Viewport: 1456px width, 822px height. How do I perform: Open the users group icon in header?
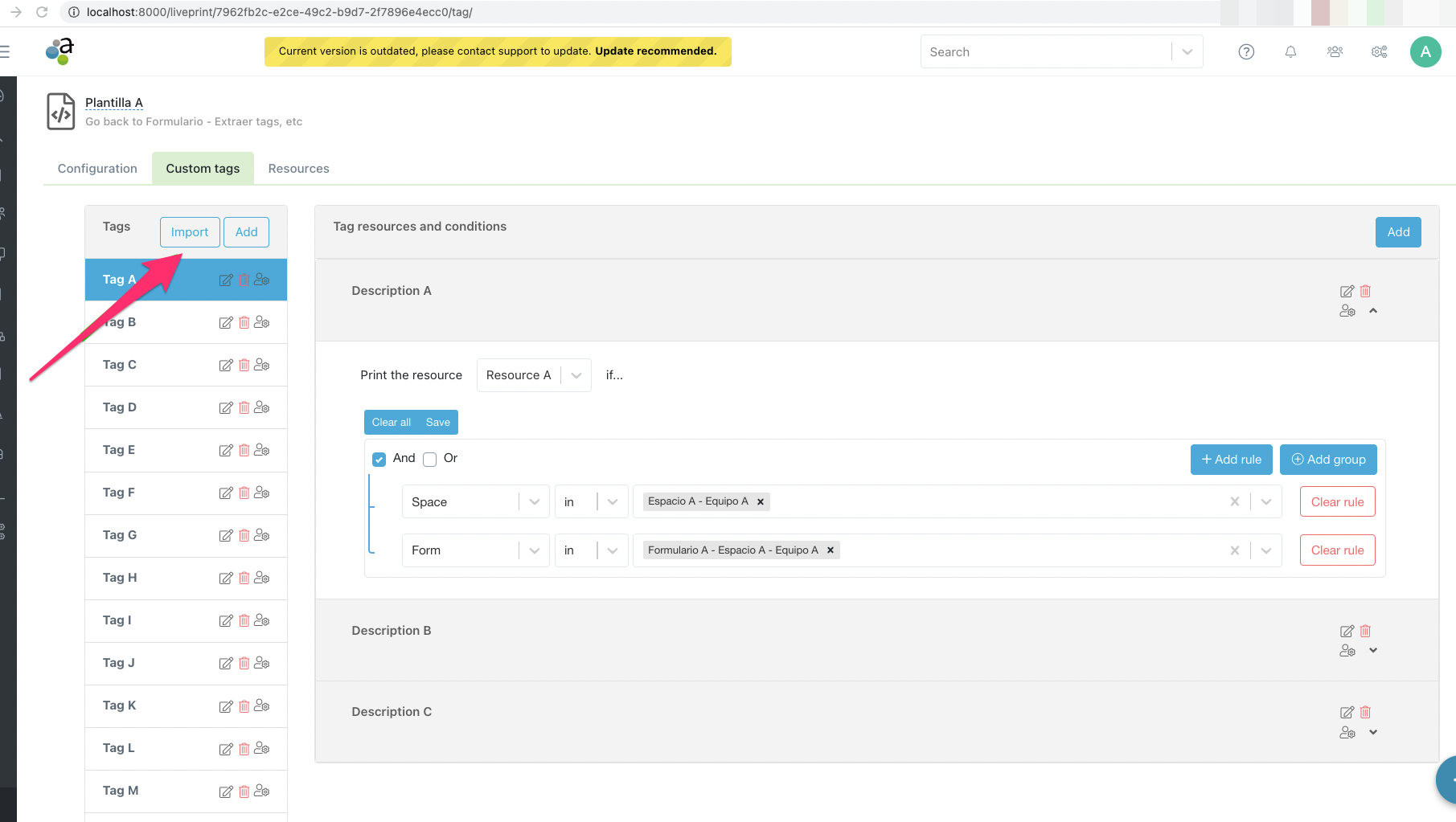(1335, 52)
